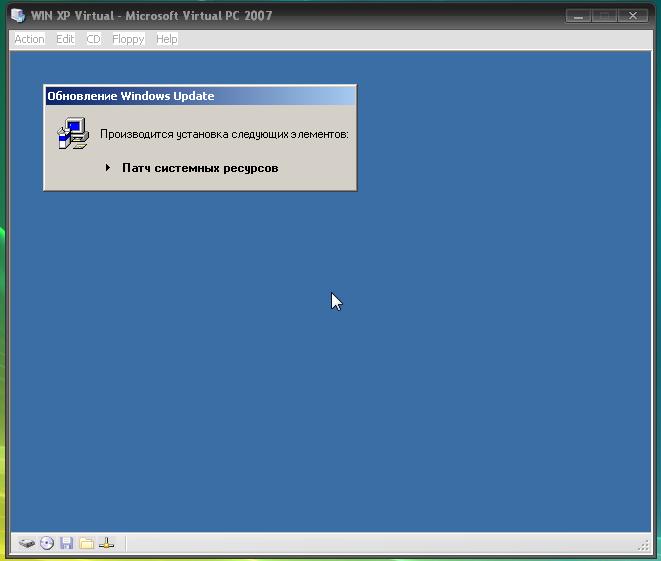Minimize the Virtual PC window

(x=578, y=16)
